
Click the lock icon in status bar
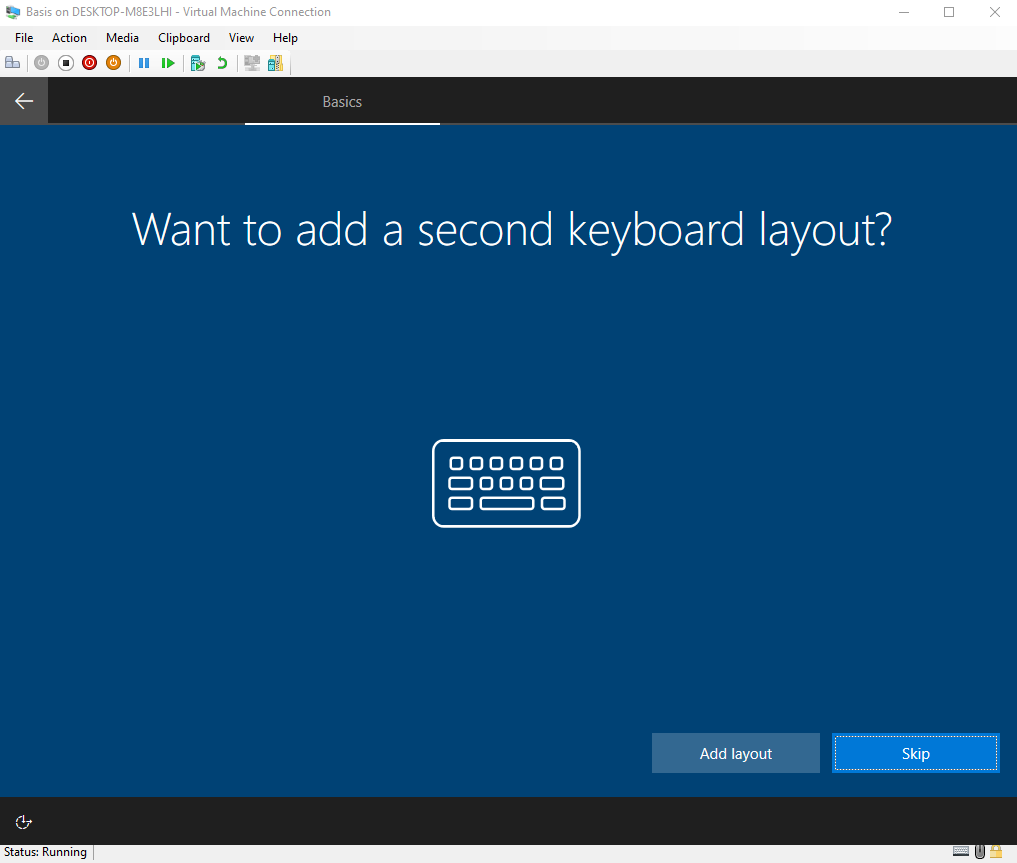click(x=996, y=851)
